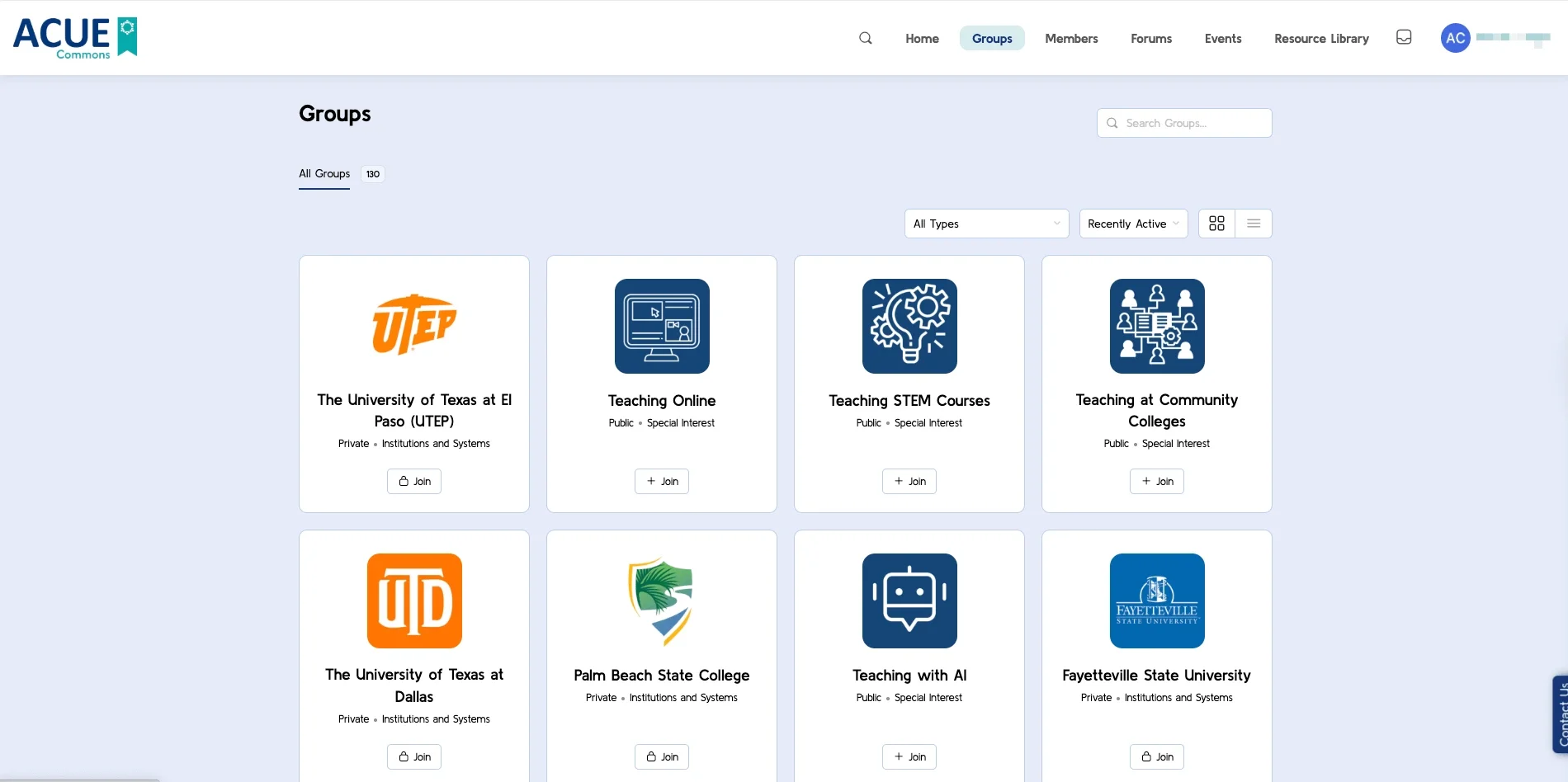Join the Palm Beach State College group
The width and height of the screenshot is (1568, 782).
coord(662,756)
